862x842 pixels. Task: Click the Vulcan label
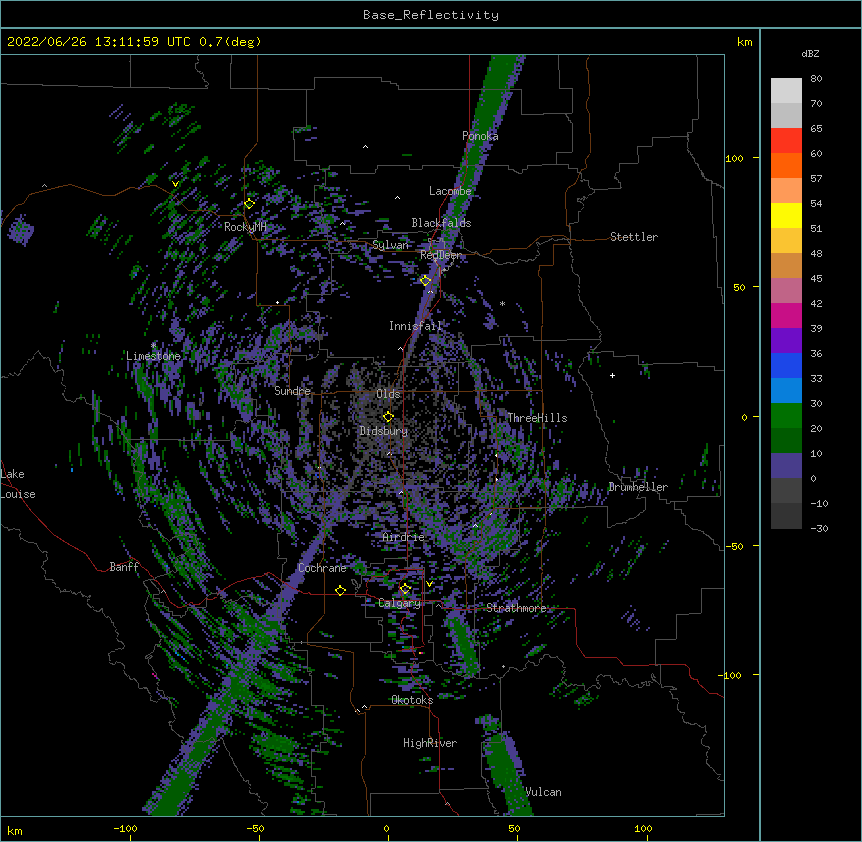click(x=543, y=792)
